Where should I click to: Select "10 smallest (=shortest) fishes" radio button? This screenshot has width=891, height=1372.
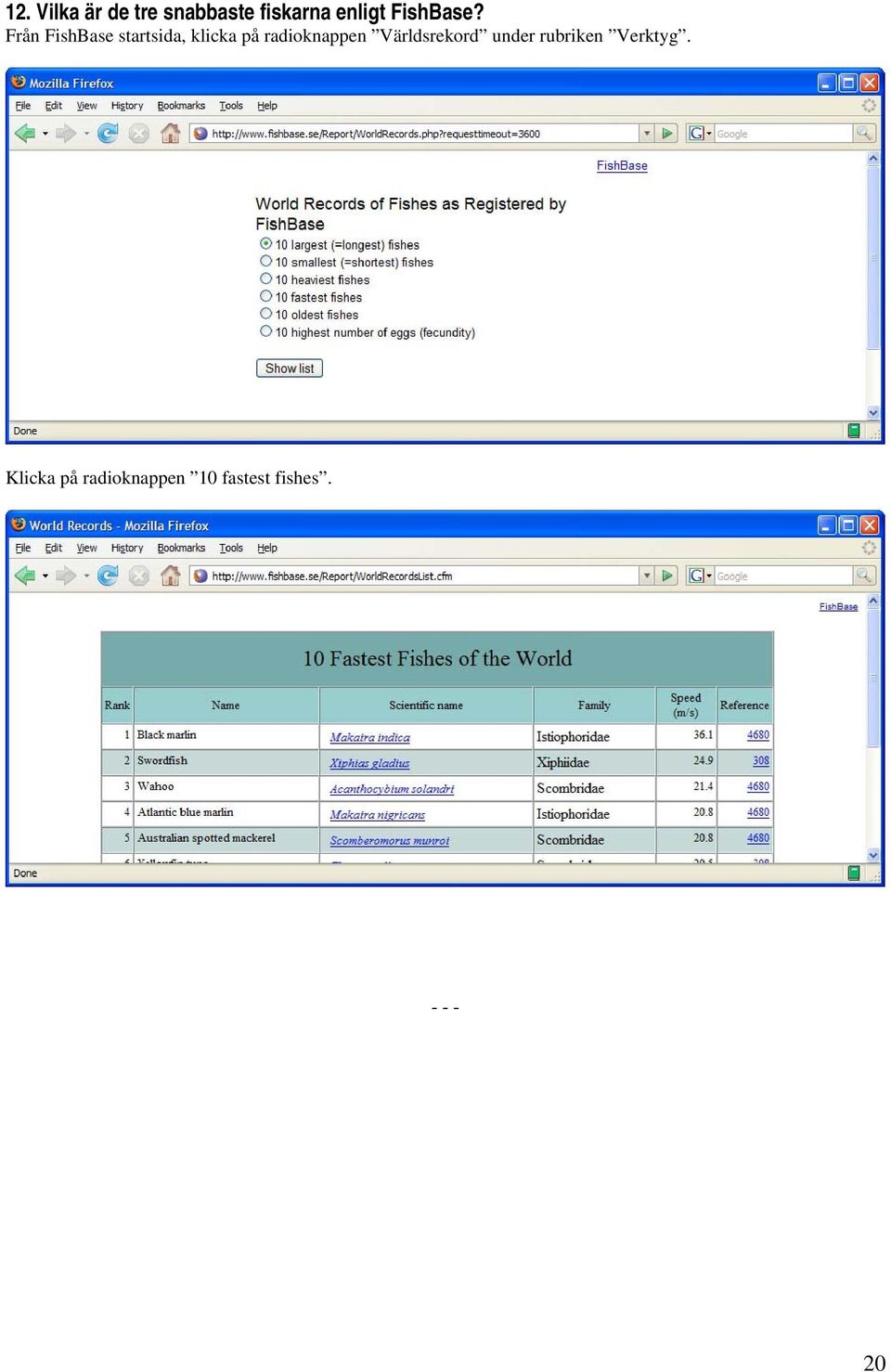(x=266, y=262)
